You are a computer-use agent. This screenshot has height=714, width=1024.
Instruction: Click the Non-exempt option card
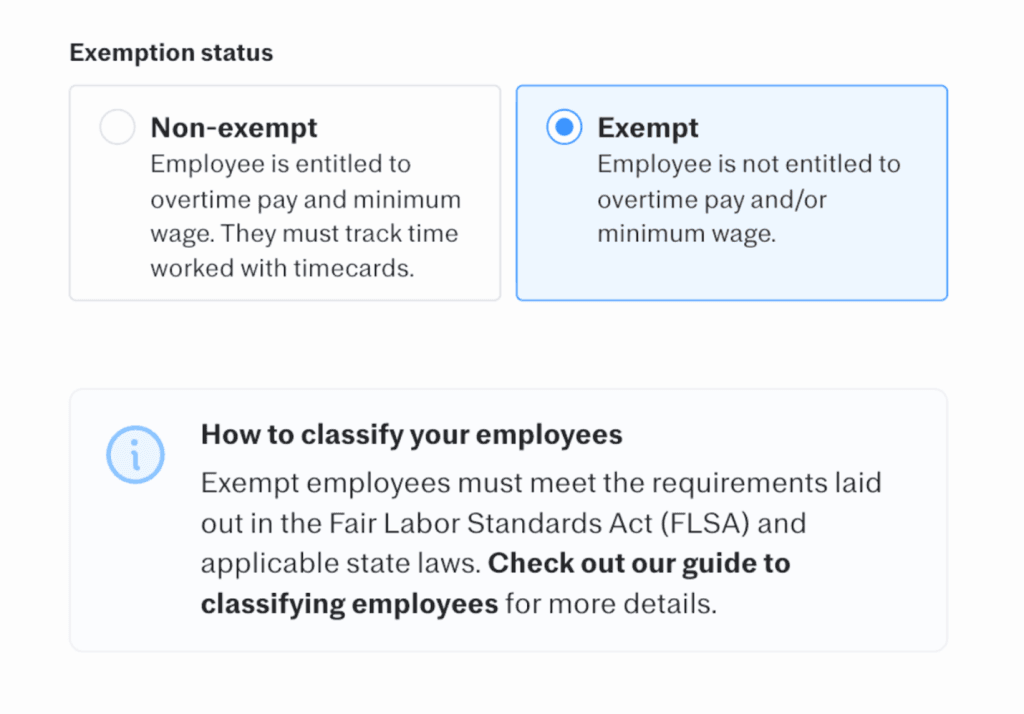click(284, 193)
